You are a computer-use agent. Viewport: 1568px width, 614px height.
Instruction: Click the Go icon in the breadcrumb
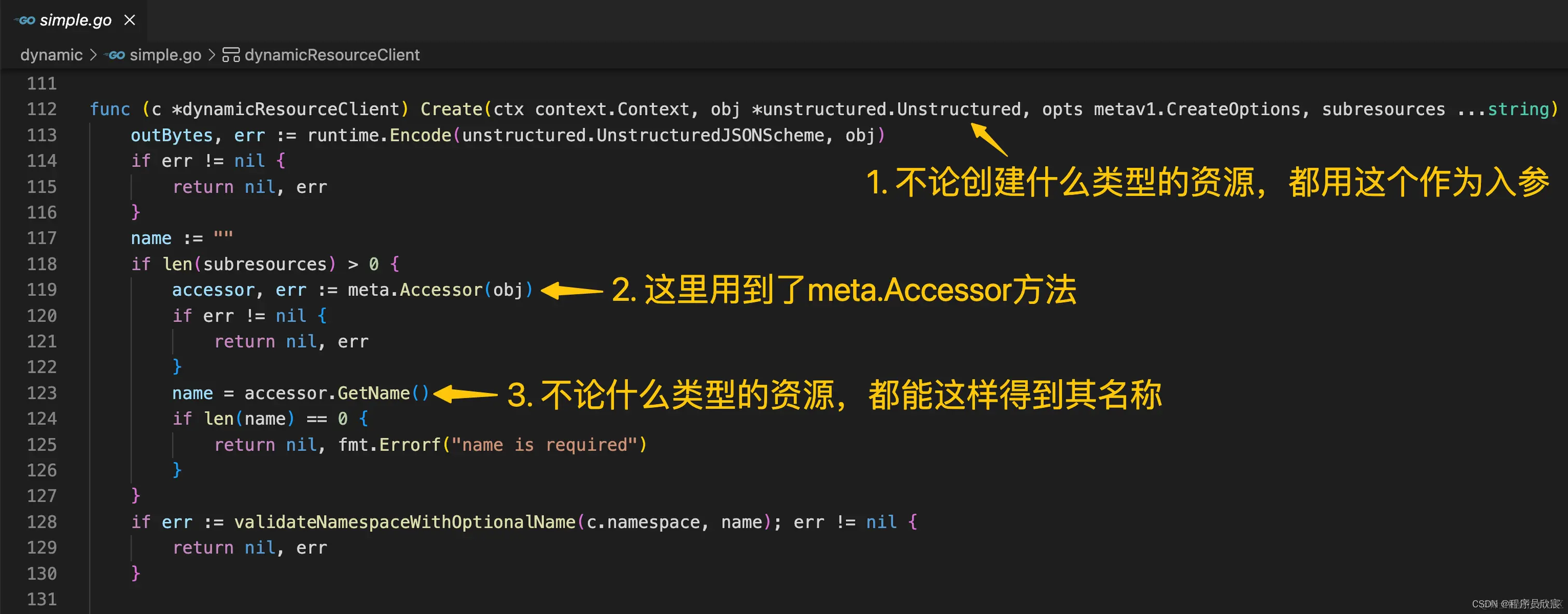coord(115,55)
